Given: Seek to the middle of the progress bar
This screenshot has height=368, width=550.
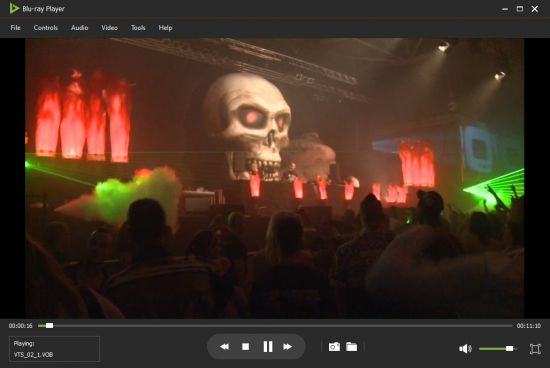Looking at the screenshot, I should tap(275, 326).
